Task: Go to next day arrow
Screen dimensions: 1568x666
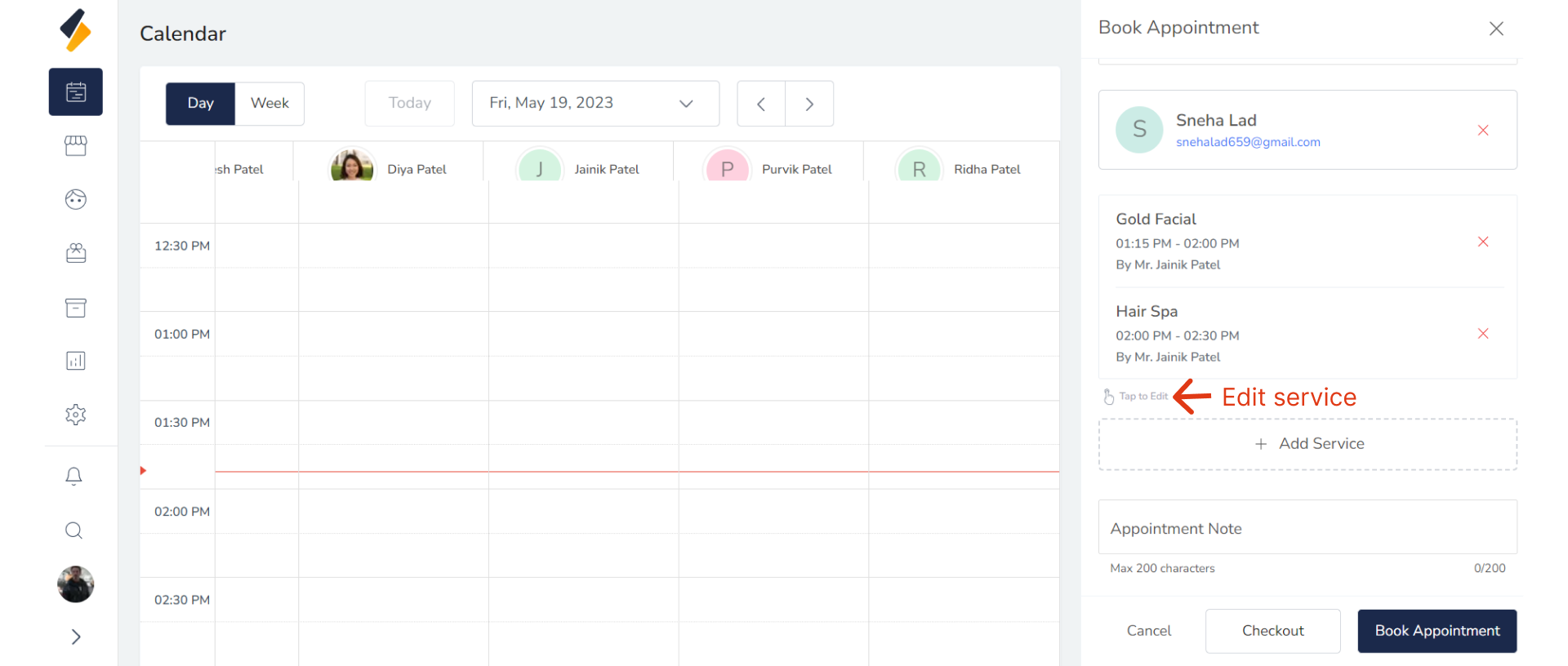Action: (x=809, y=104)
